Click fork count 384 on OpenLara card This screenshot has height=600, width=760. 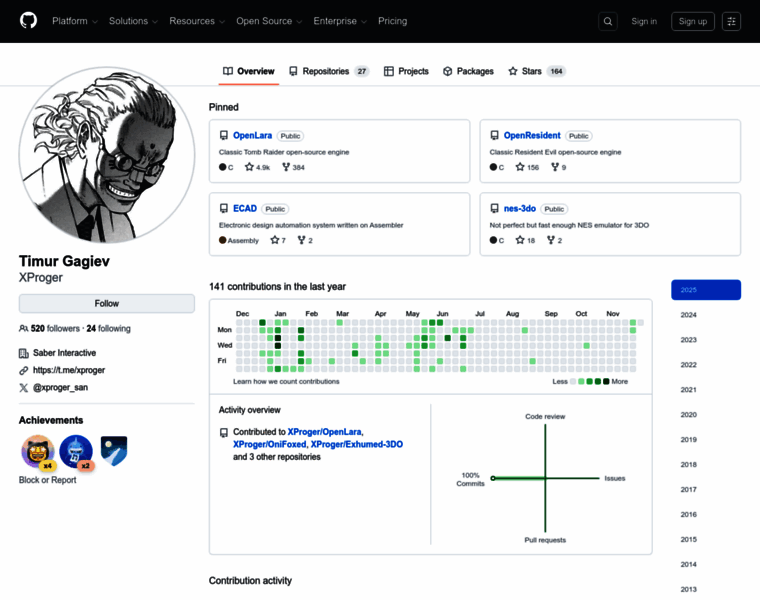click(x=293, y=167)
